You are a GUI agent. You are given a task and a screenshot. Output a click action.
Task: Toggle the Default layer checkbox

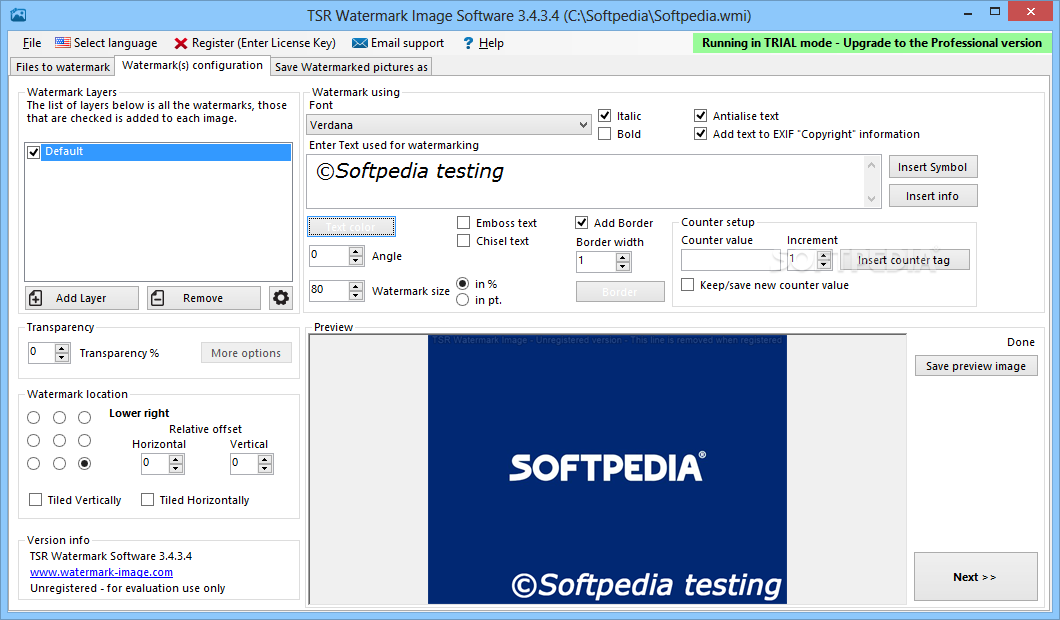(x=34, y=152)
